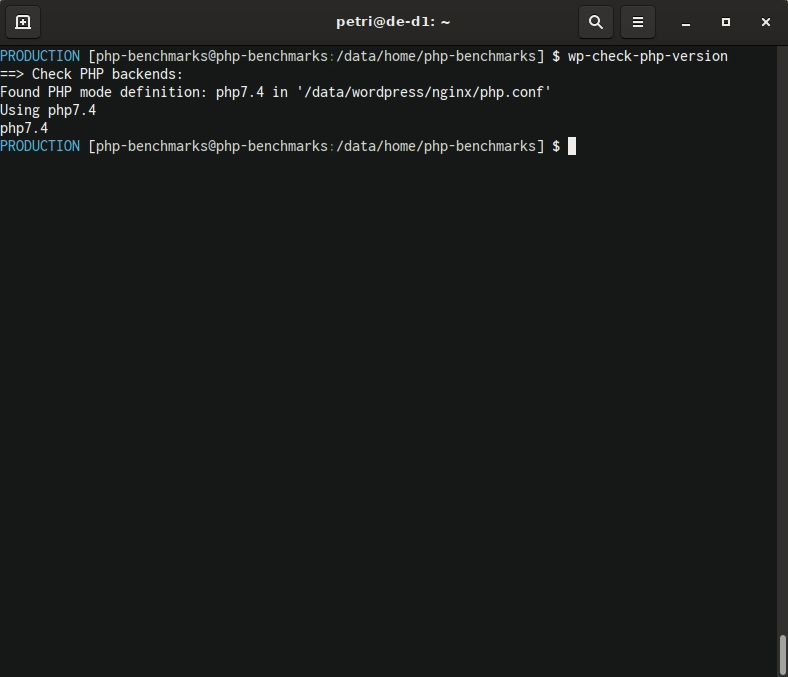Viewport: 788px width, 677px height.
Task: Click the standalone 'php7.4' output line
Action: tap(24, 129)
